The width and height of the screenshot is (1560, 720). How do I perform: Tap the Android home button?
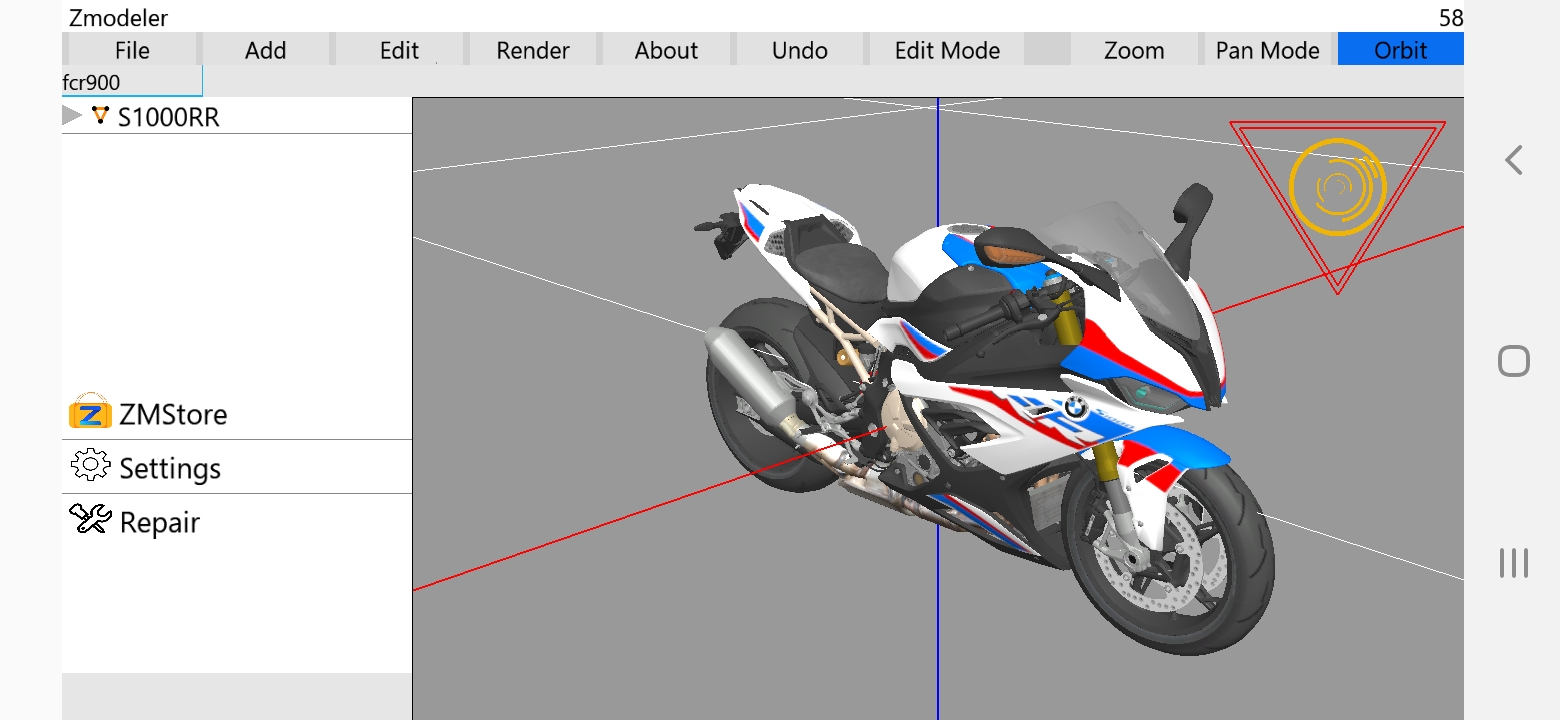[1514, 361]
